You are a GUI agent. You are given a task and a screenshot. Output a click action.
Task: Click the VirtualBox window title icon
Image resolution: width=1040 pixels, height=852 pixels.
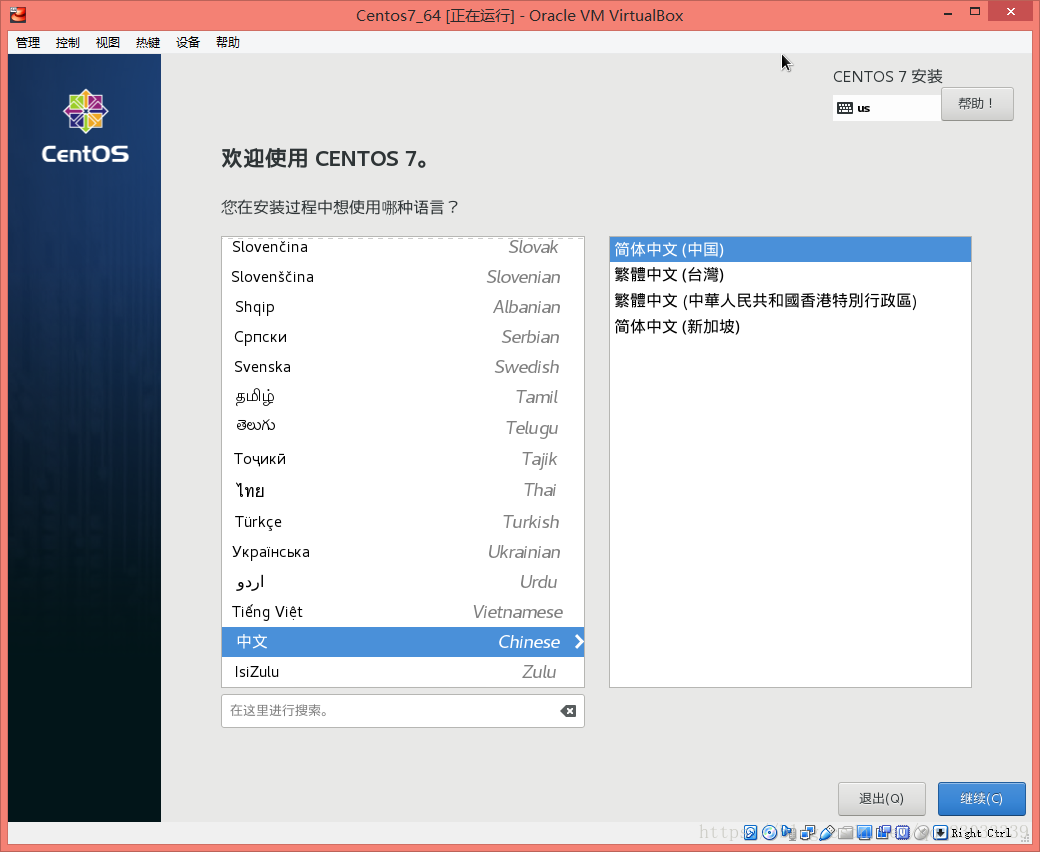point(18,14)
